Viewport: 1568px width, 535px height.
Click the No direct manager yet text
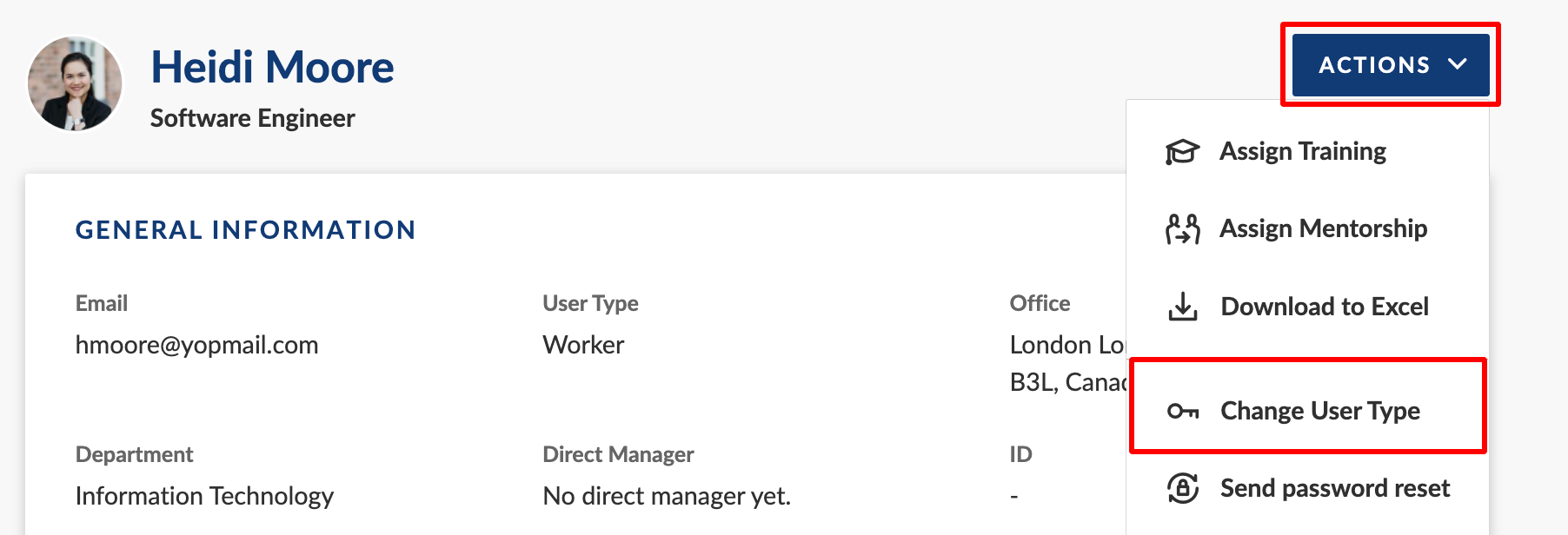point(666,496)
